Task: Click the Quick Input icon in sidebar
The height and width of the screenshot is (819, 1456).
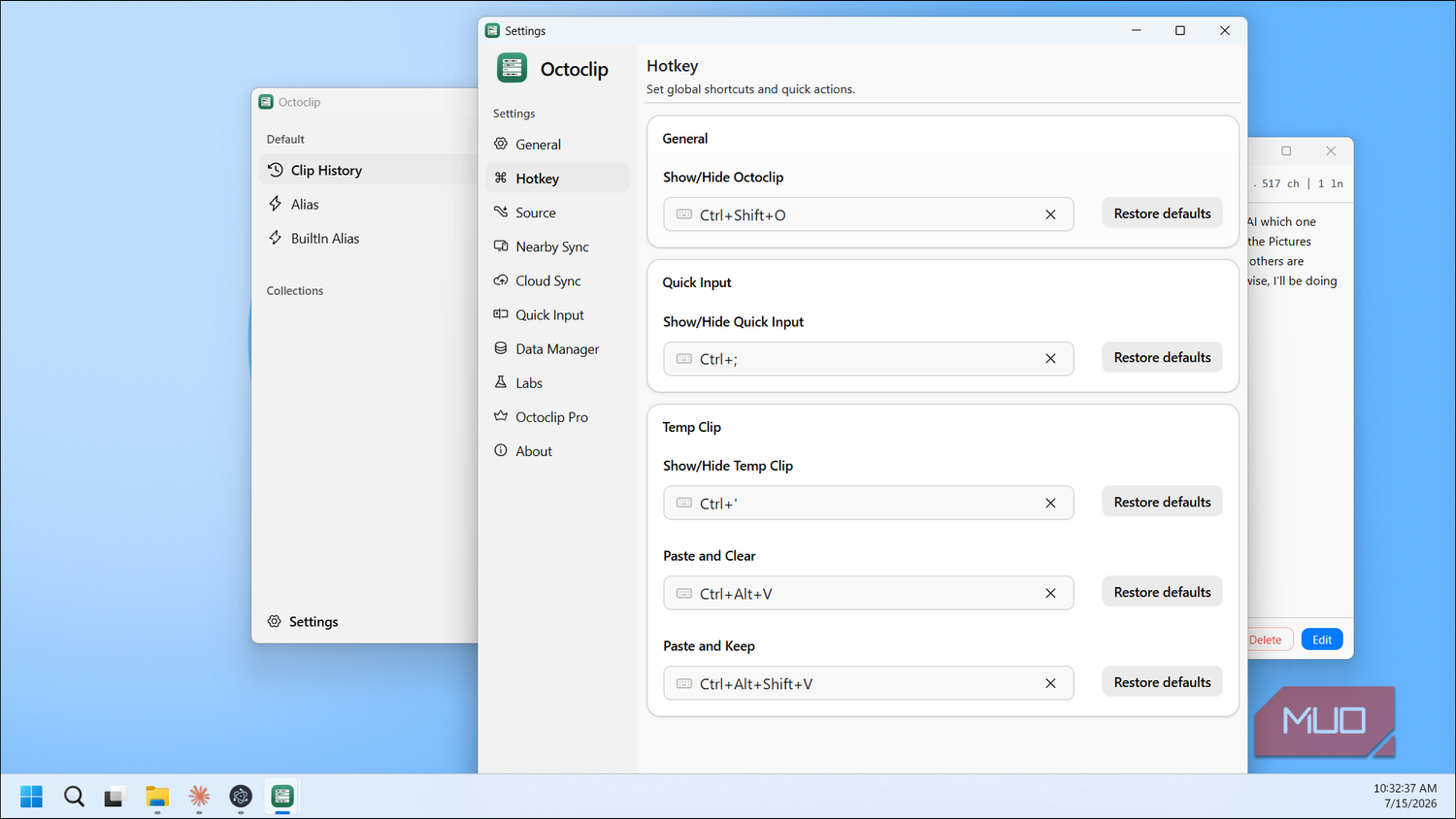Action: pyautogui.click(x=501, y=313)
